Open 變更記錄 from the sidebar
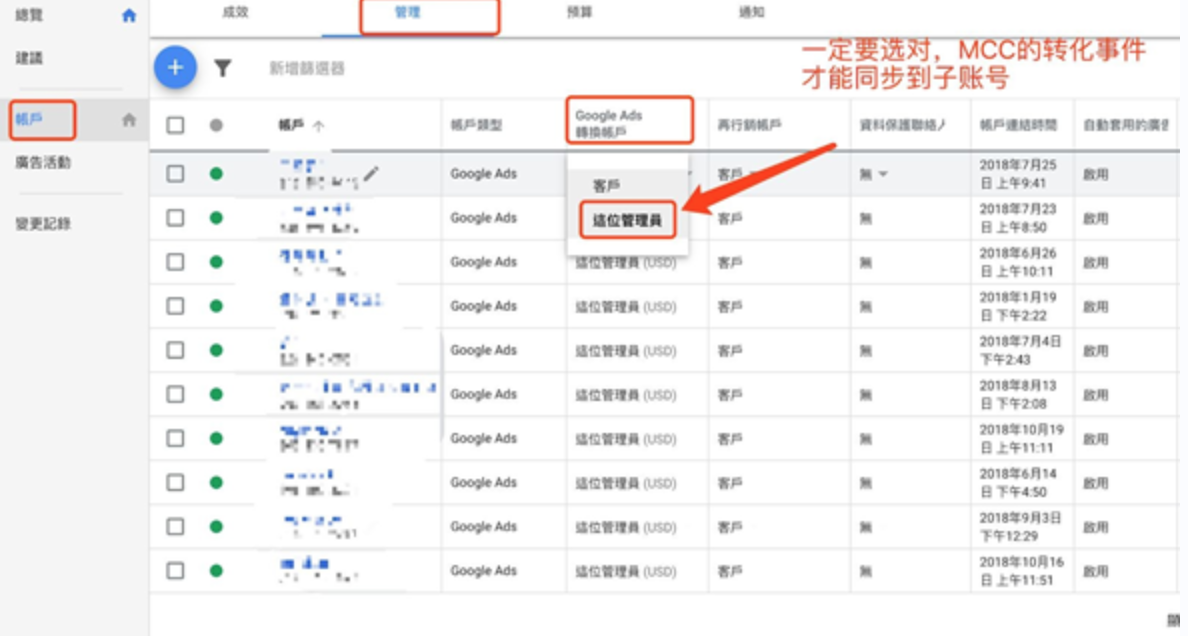The width and height of the screenshot is (1188, 636). (43, 224)
